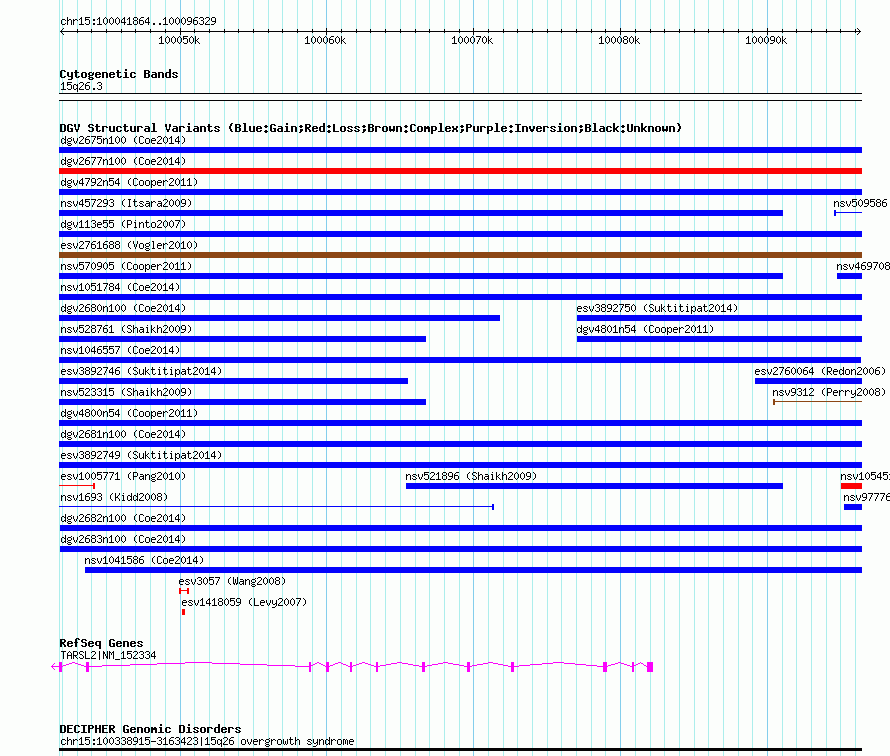Image resolution: width=890 pixels, height=756 pixels.
Task: Click the 100050k ruler mark
Action: tap(179, 40)
